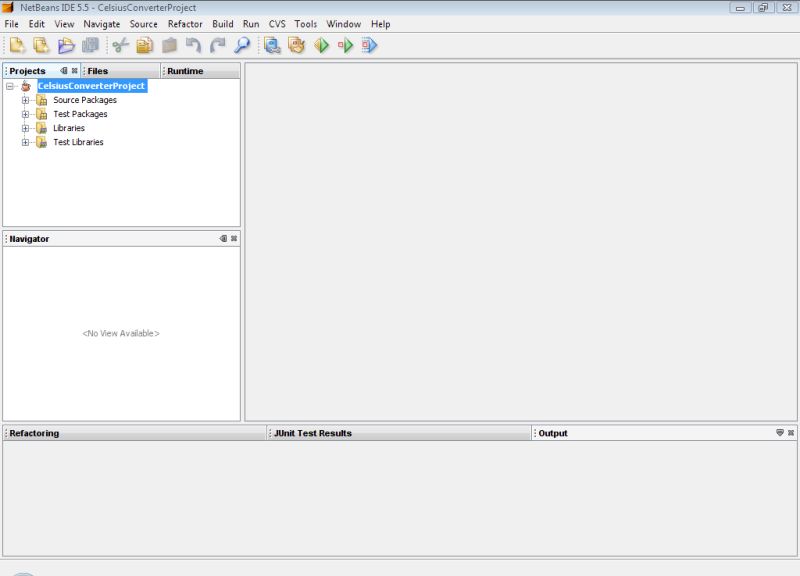
Task: Paste from the clipboard
Action: 166,43
